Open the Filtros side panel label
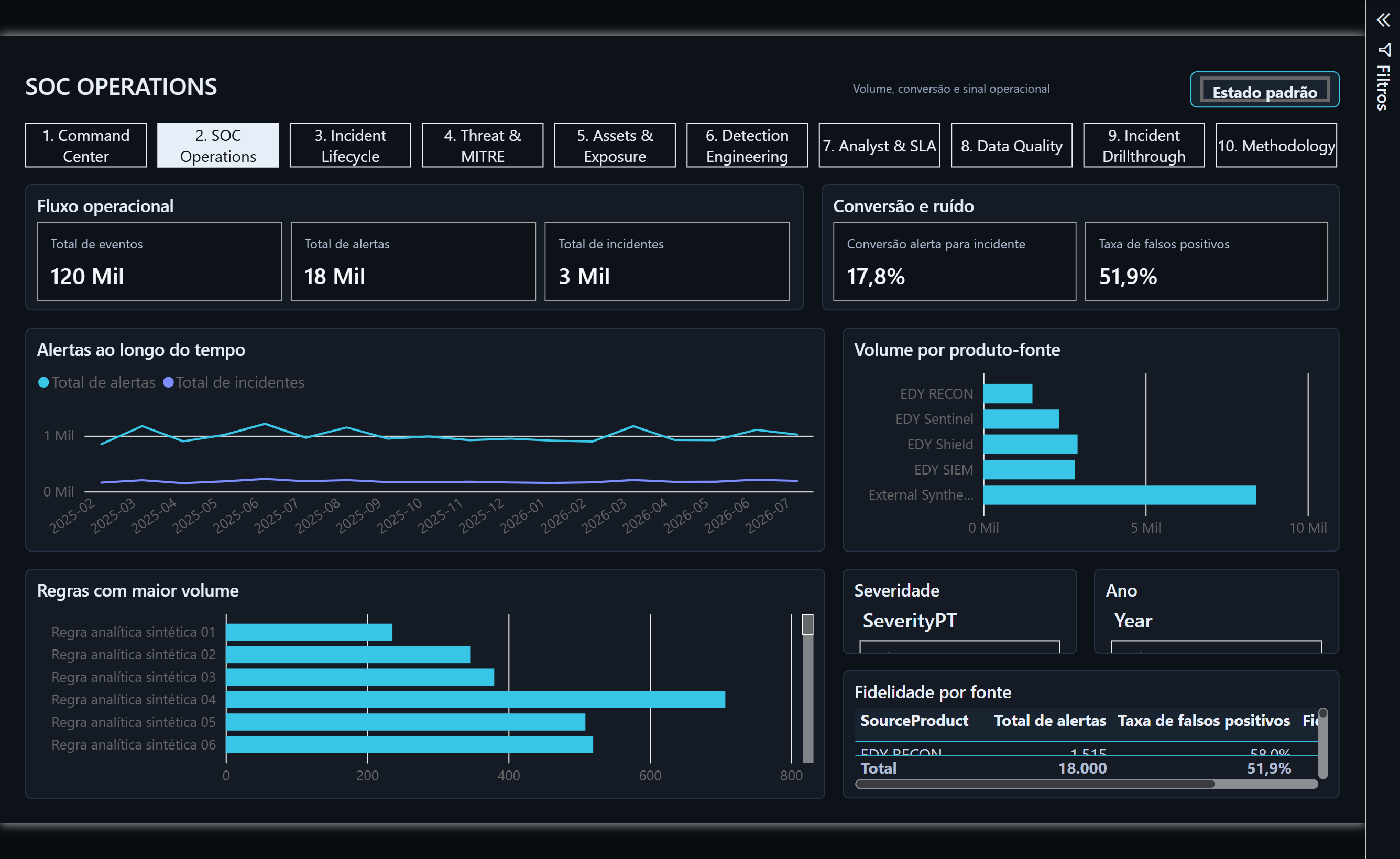Image resolution: width=1400 pixels, height=859 pixels. [1383, 88]
